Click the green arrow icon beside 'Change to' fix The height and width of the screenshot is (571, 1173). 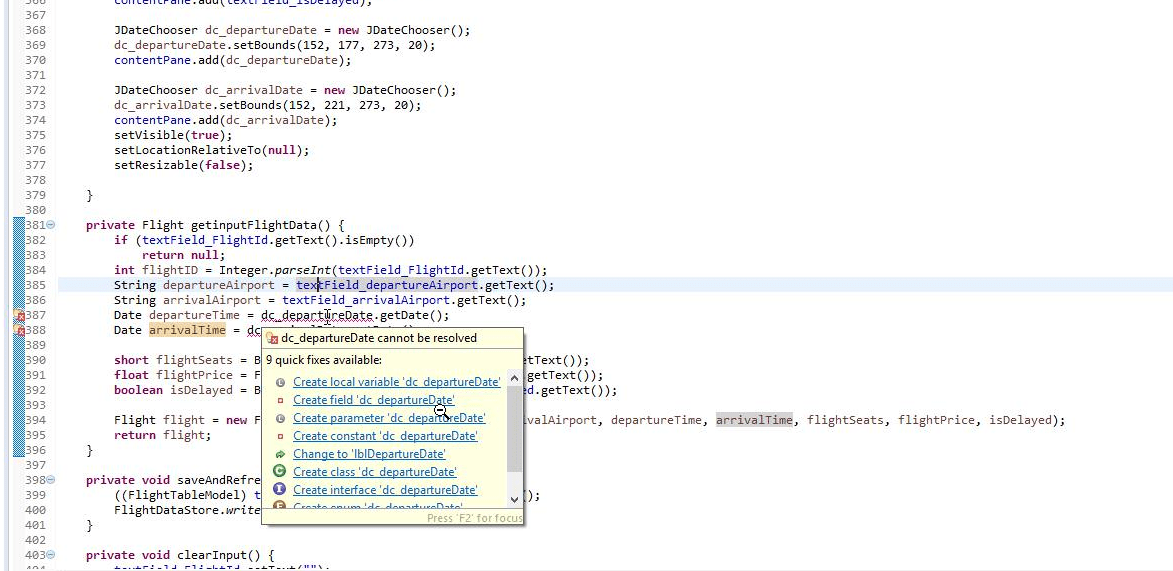(281, 454)
